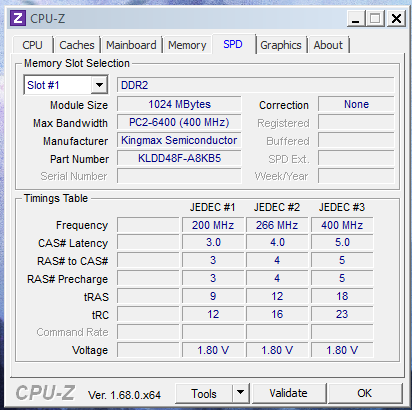
Task: Select the Memory tab
Action: 187,45
